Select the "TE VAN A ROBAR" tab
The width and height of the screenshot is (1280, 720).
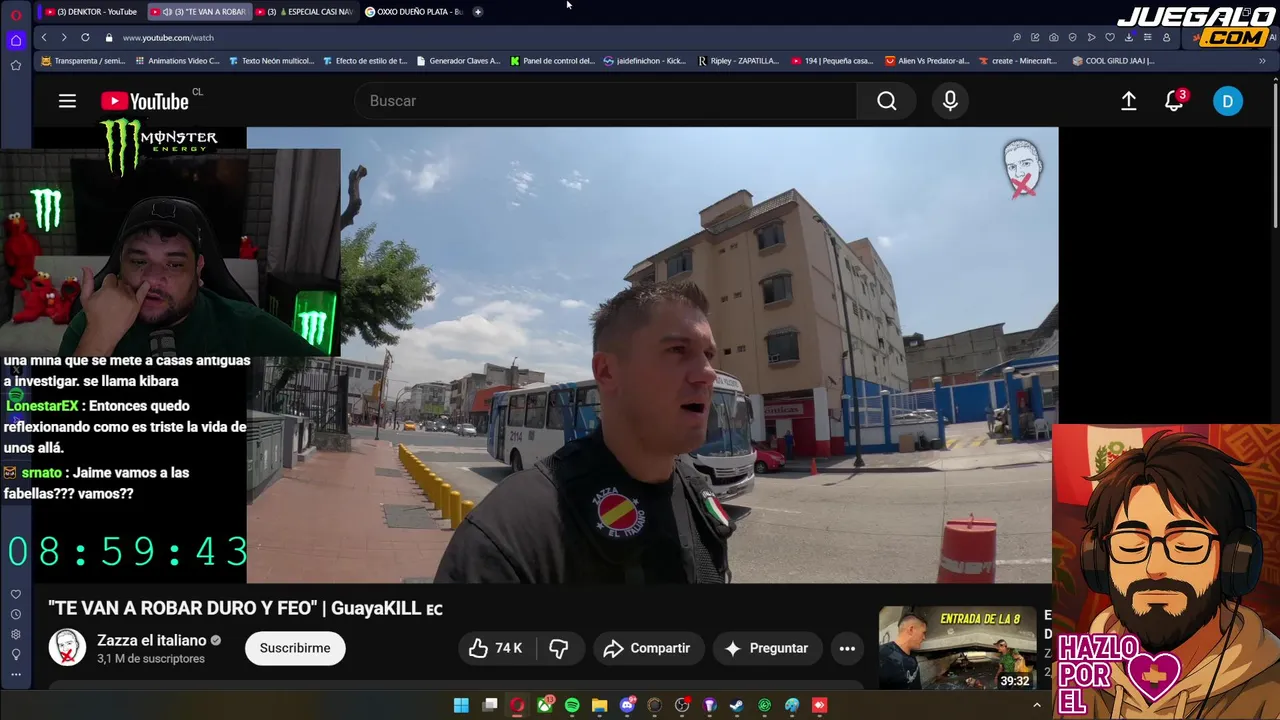coord(199,11)
